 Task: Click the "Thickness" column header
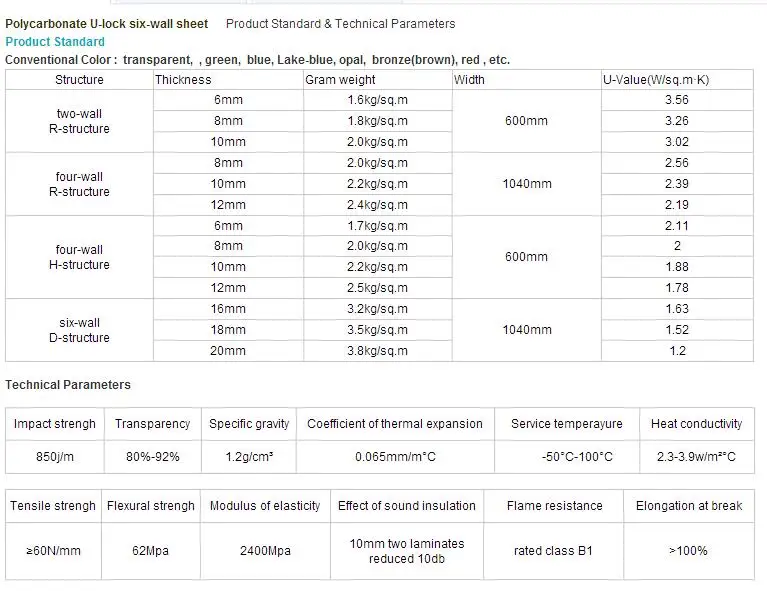pyautogui.click(x=183, y=80)
